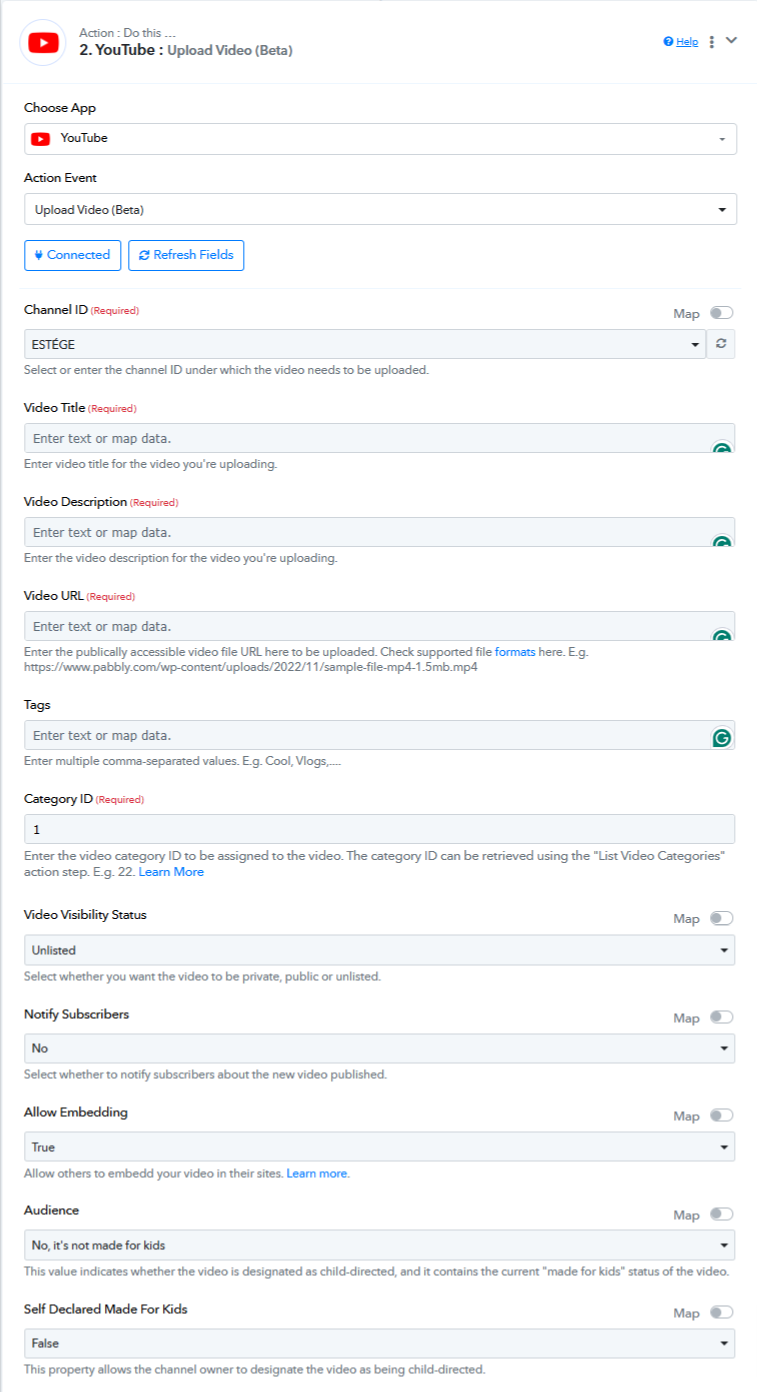Click into the Video Description input field
This screenshot has height=1392, width=757.
pyautogui.click(x=379, y=532)
